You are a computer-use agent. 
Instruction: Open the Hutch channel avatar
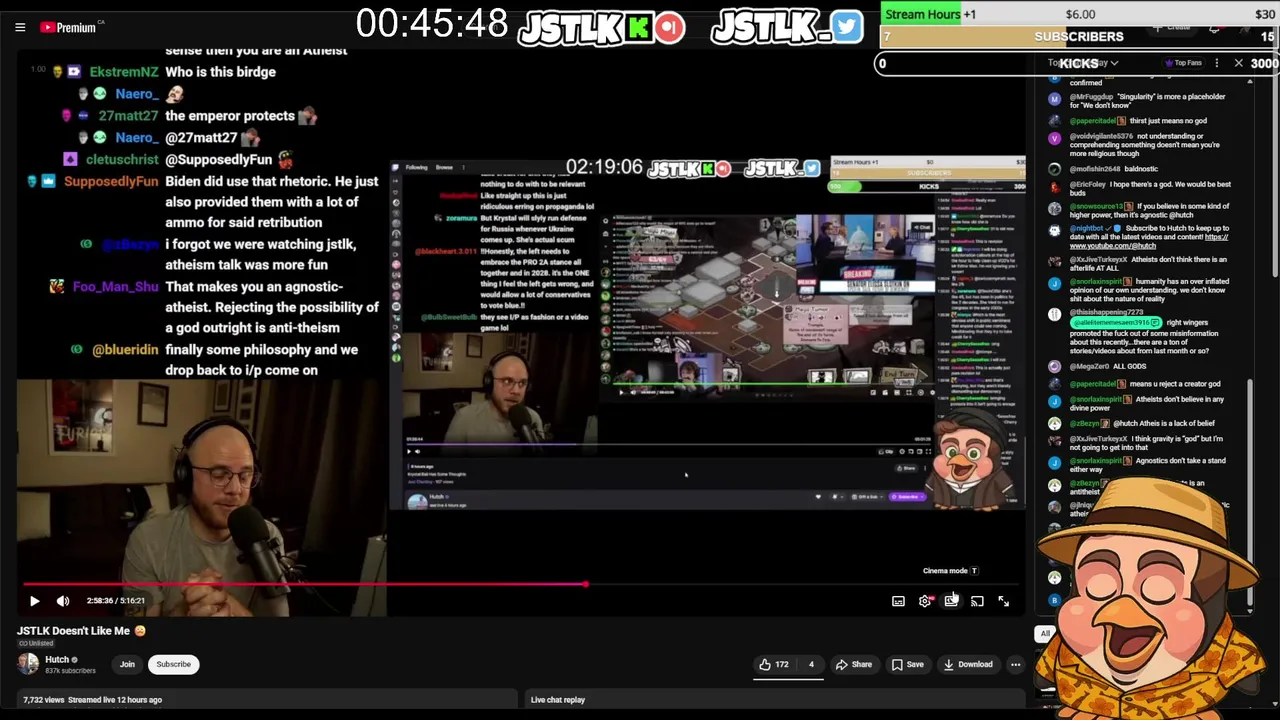click(x=28, y=663)
